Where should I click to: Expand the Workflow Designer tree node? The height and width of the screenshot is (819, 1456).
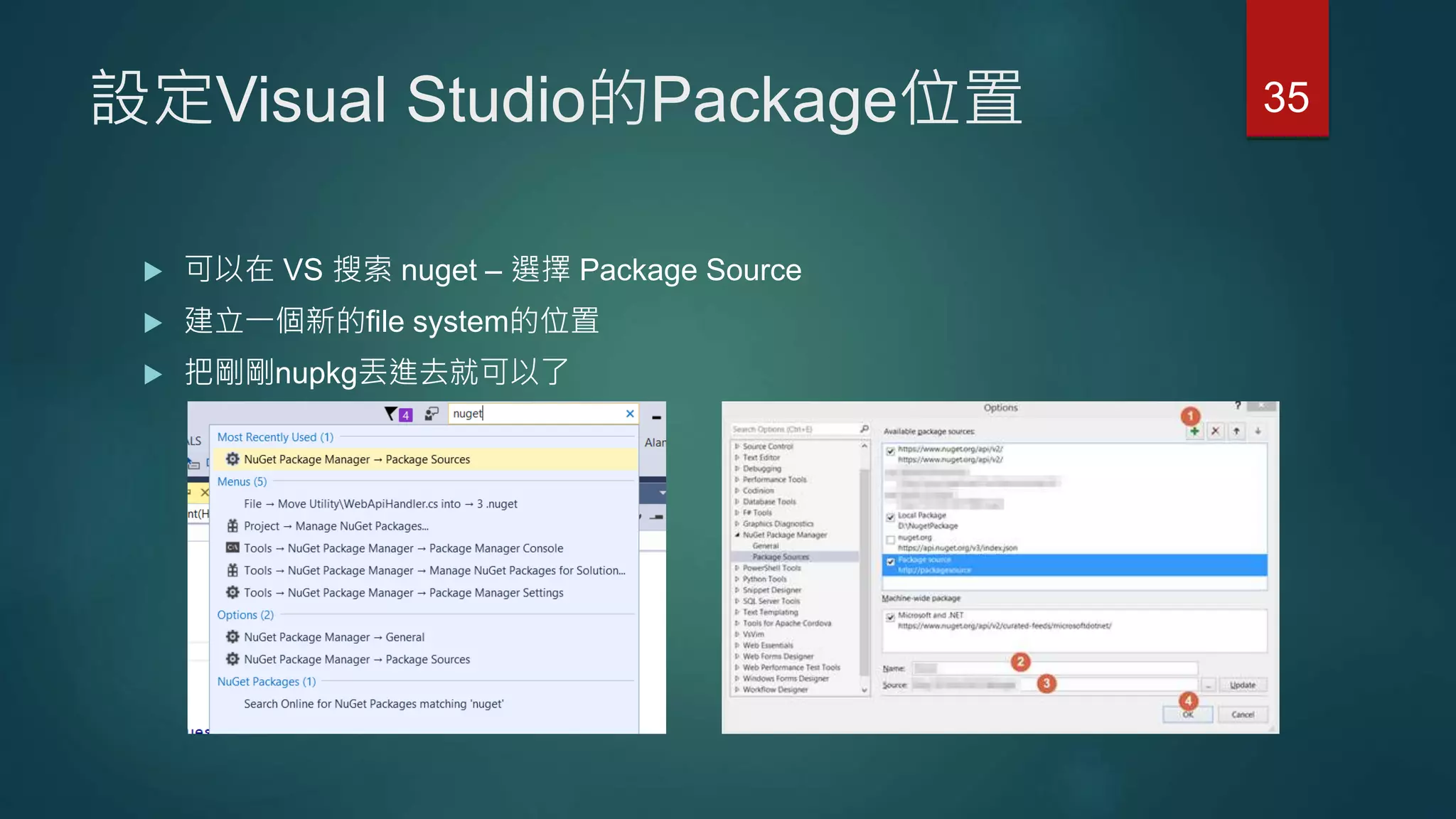[x=737, y=690]
